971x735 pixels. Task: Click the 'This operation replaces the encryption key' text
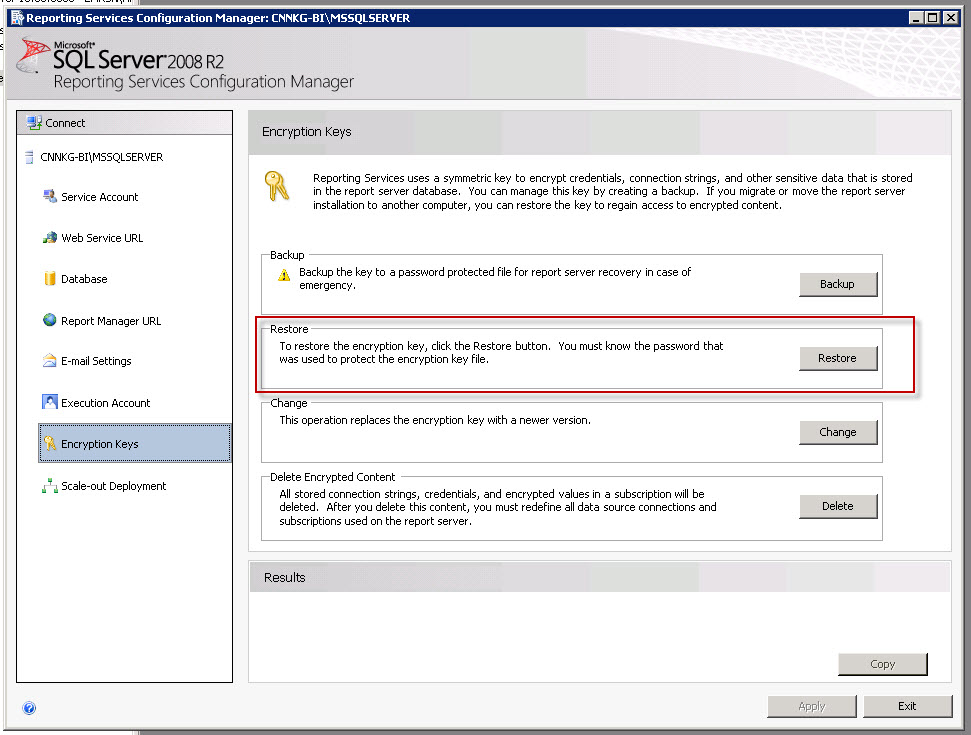pyautogui.click(x=435, y=420)
